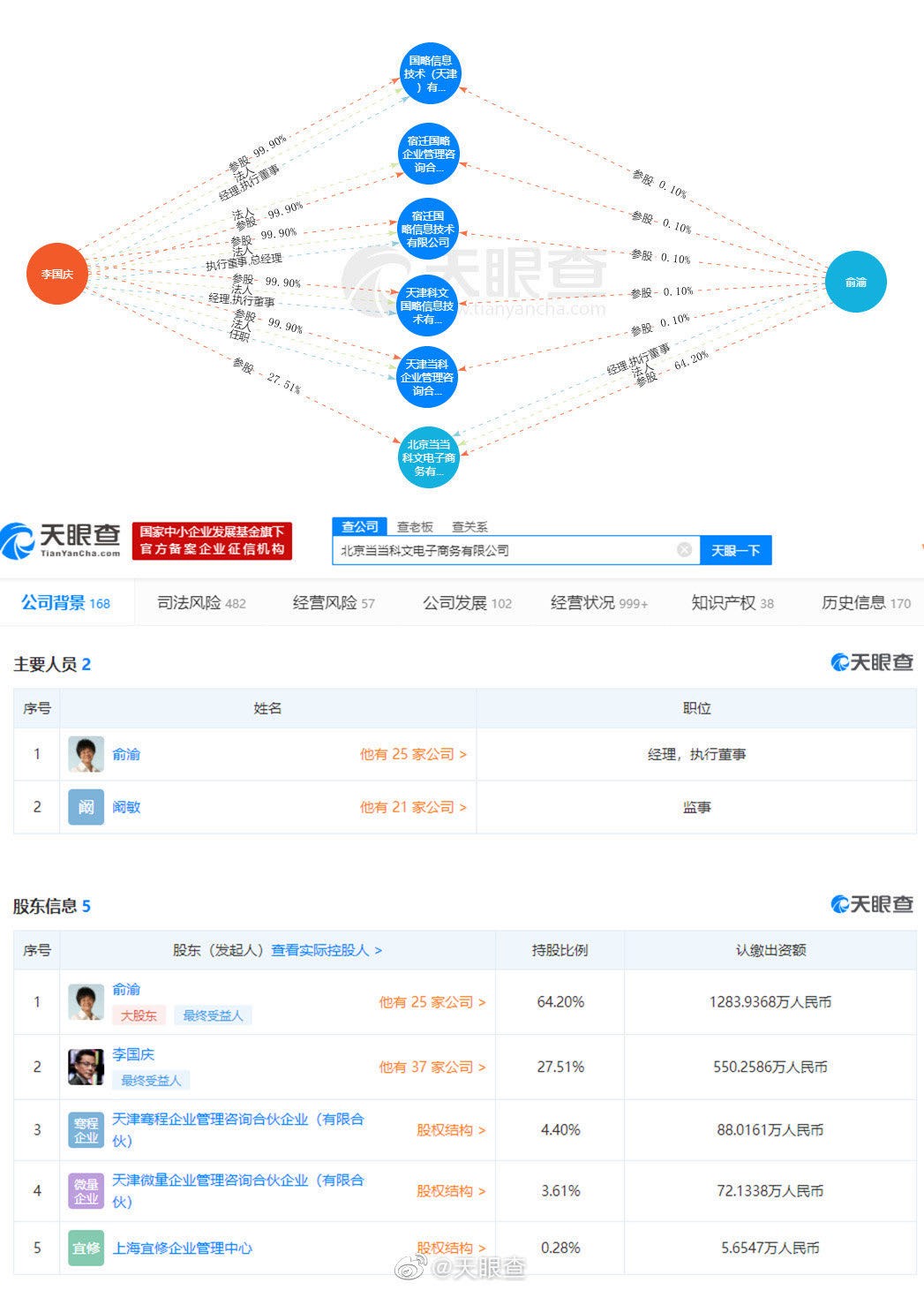This screenshot has height=1290, width=924.
Task: Click the 1283.9368万人民币 capital cell
Action: coord(770,1002)
